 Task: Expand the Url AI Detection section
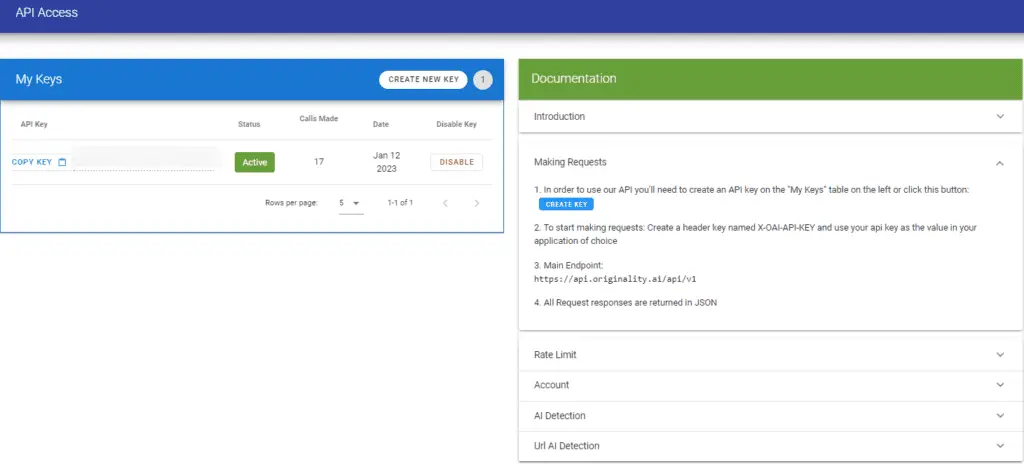point(771,446)
